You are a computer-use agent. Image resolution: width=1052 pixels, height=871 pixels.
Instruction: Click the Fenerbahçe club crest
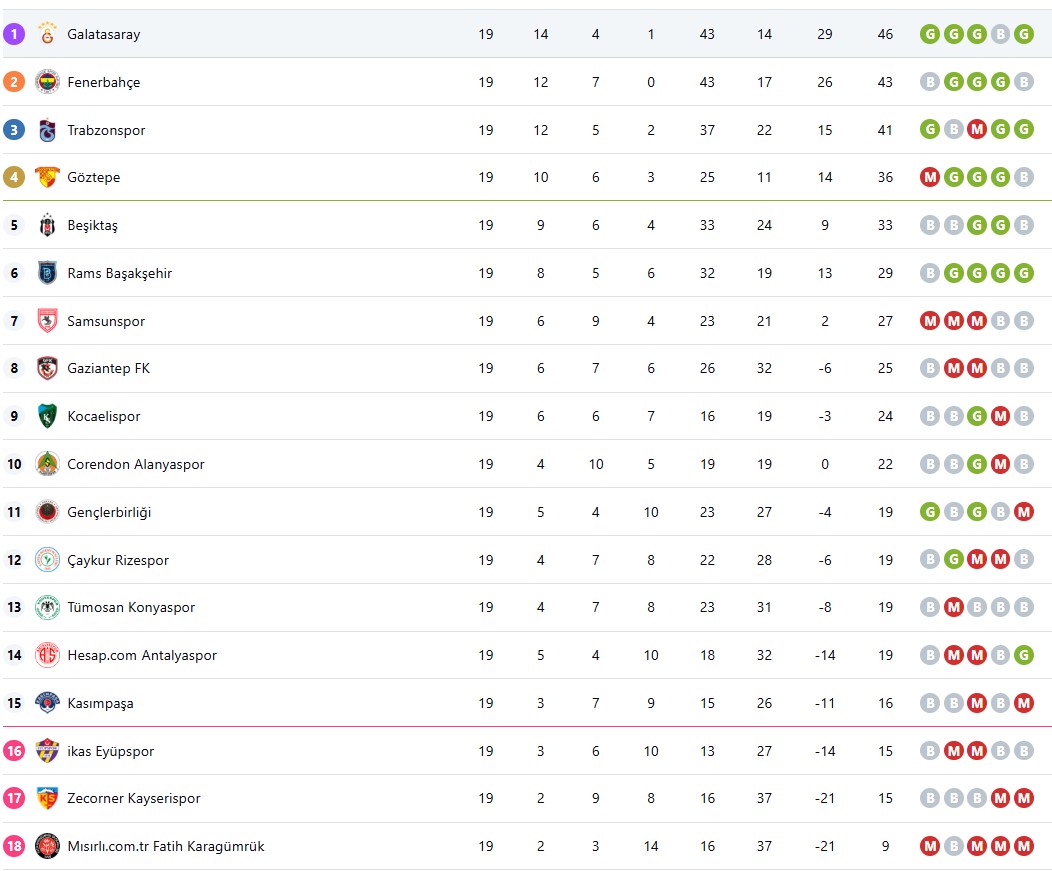[x=47, y=82]
